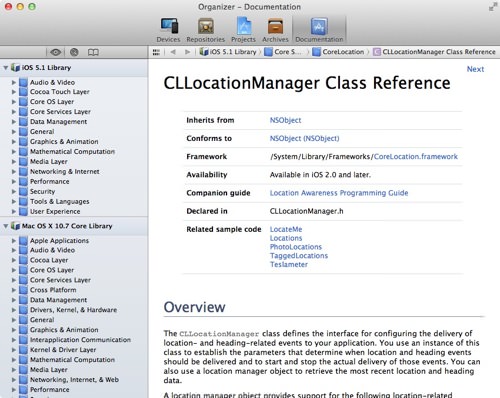The width and height of the screenshot is (500, 398).
Task: Click the Next link
Action: coord(475,69)
